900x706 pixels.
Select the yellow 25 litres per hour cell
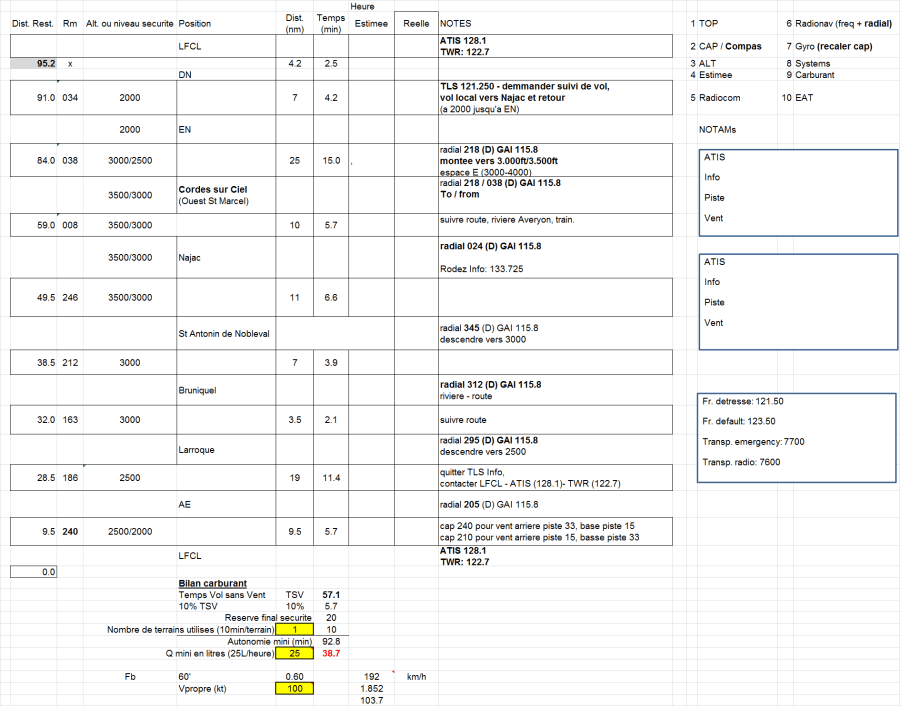[286, 652]
